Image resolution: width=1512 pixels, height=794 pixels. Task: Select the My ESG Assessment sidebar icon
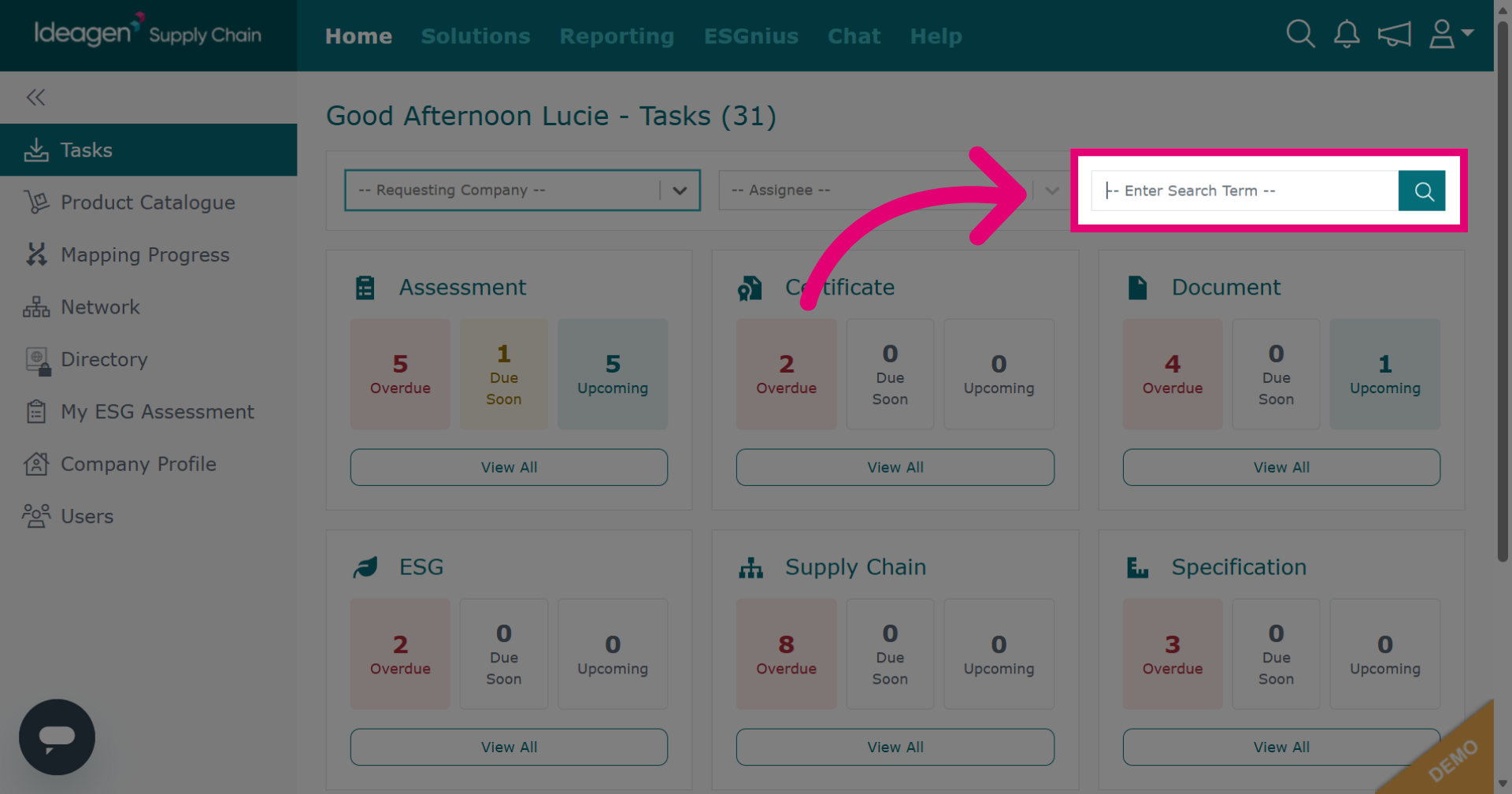click(36, 411)
